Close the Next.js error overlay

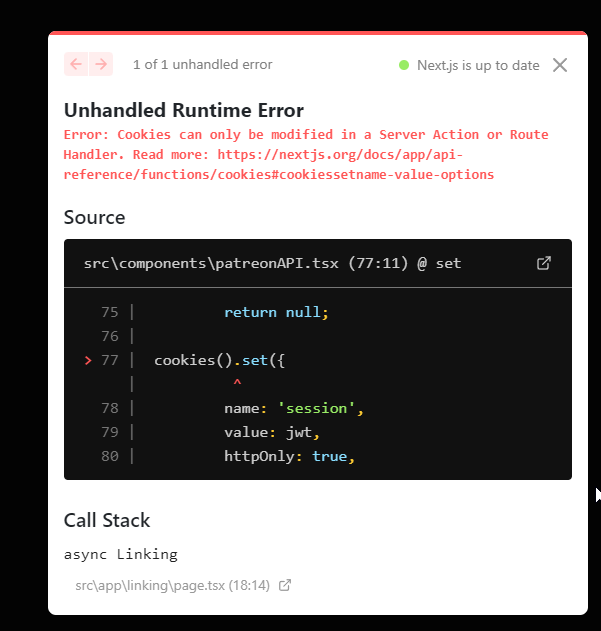(560, 65)
